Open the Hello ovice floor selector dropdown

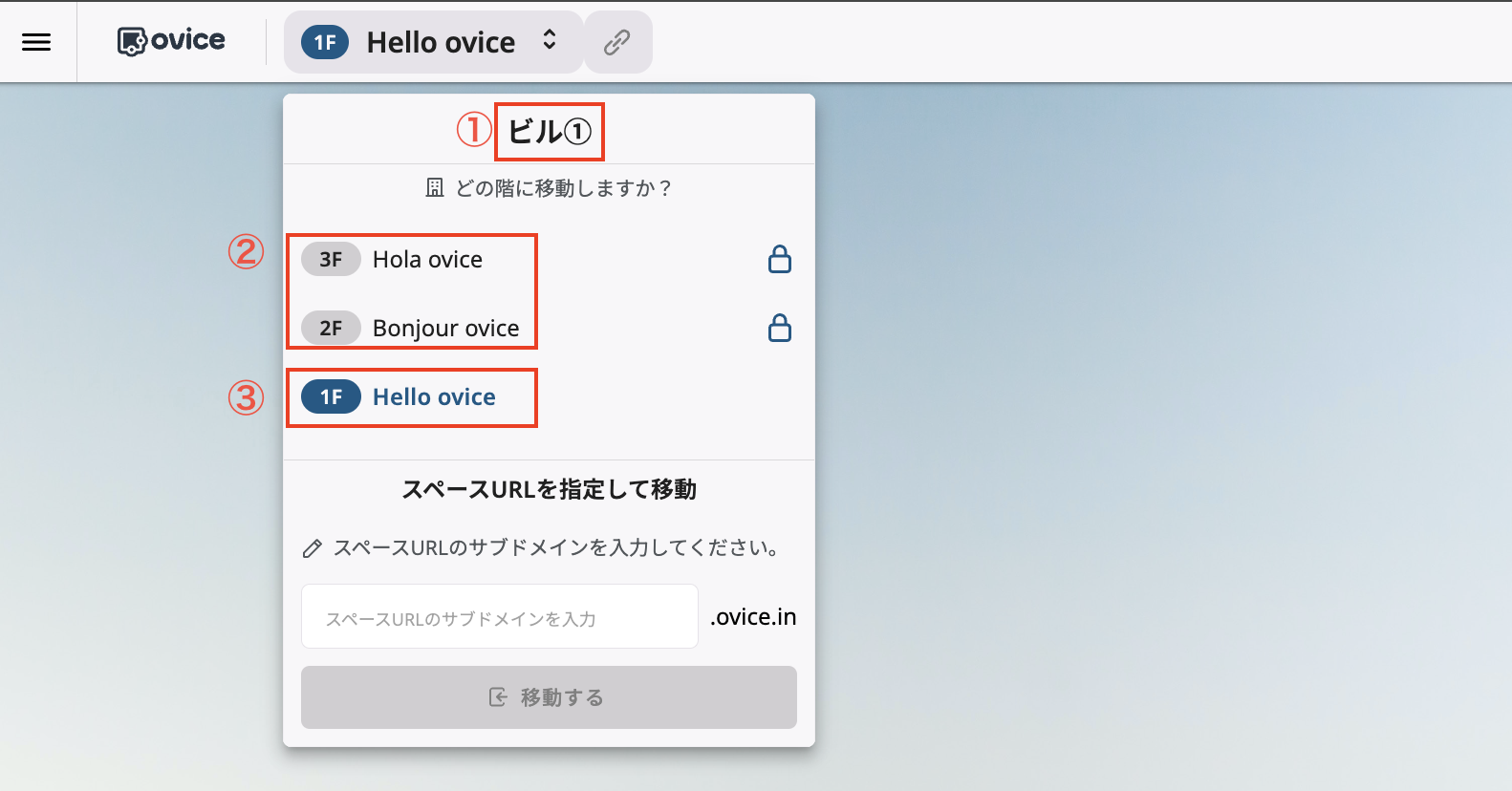[x=433, y=42]
